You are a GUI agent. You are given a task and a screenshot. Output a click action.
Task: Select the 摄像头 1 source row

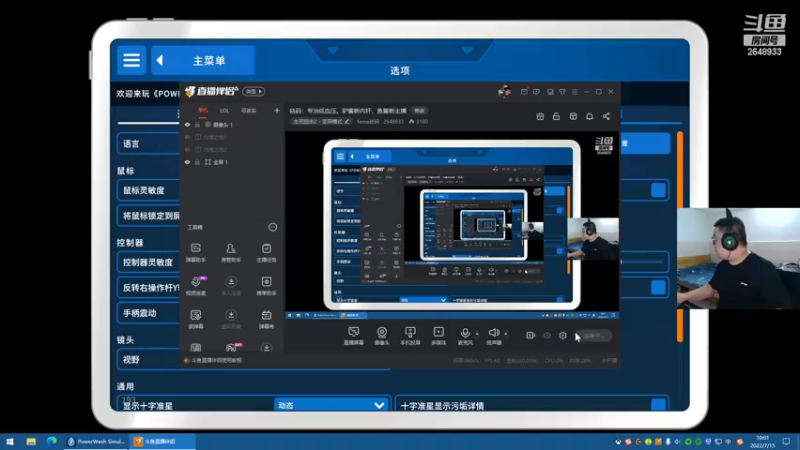coord(232,125)
